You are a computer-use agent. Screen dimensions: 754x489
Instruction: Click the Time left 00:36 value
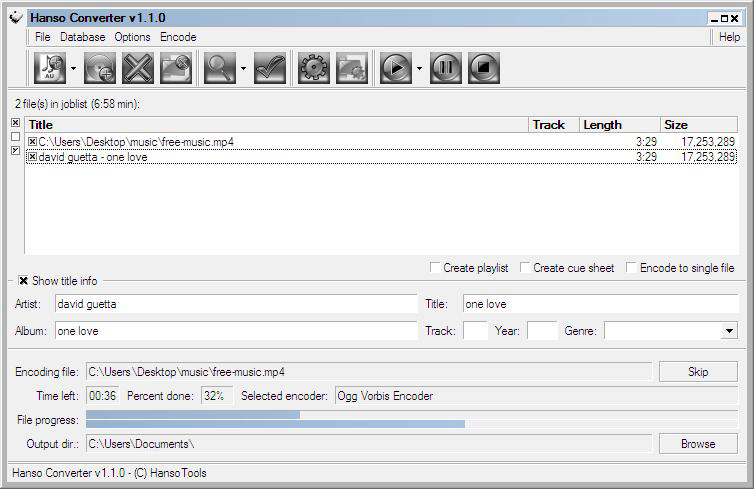tap(102, 396)
